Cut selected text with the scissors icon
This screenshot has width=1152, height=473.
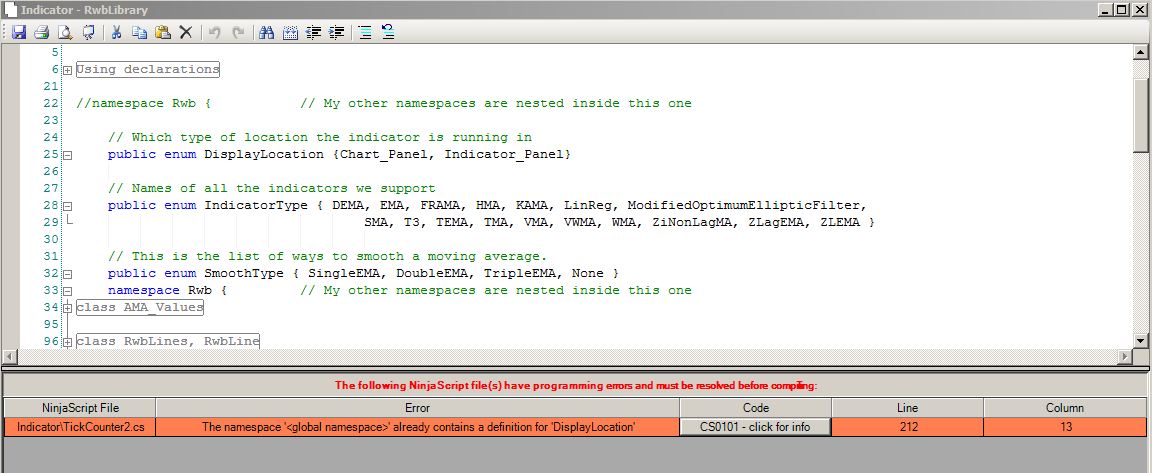116,32
